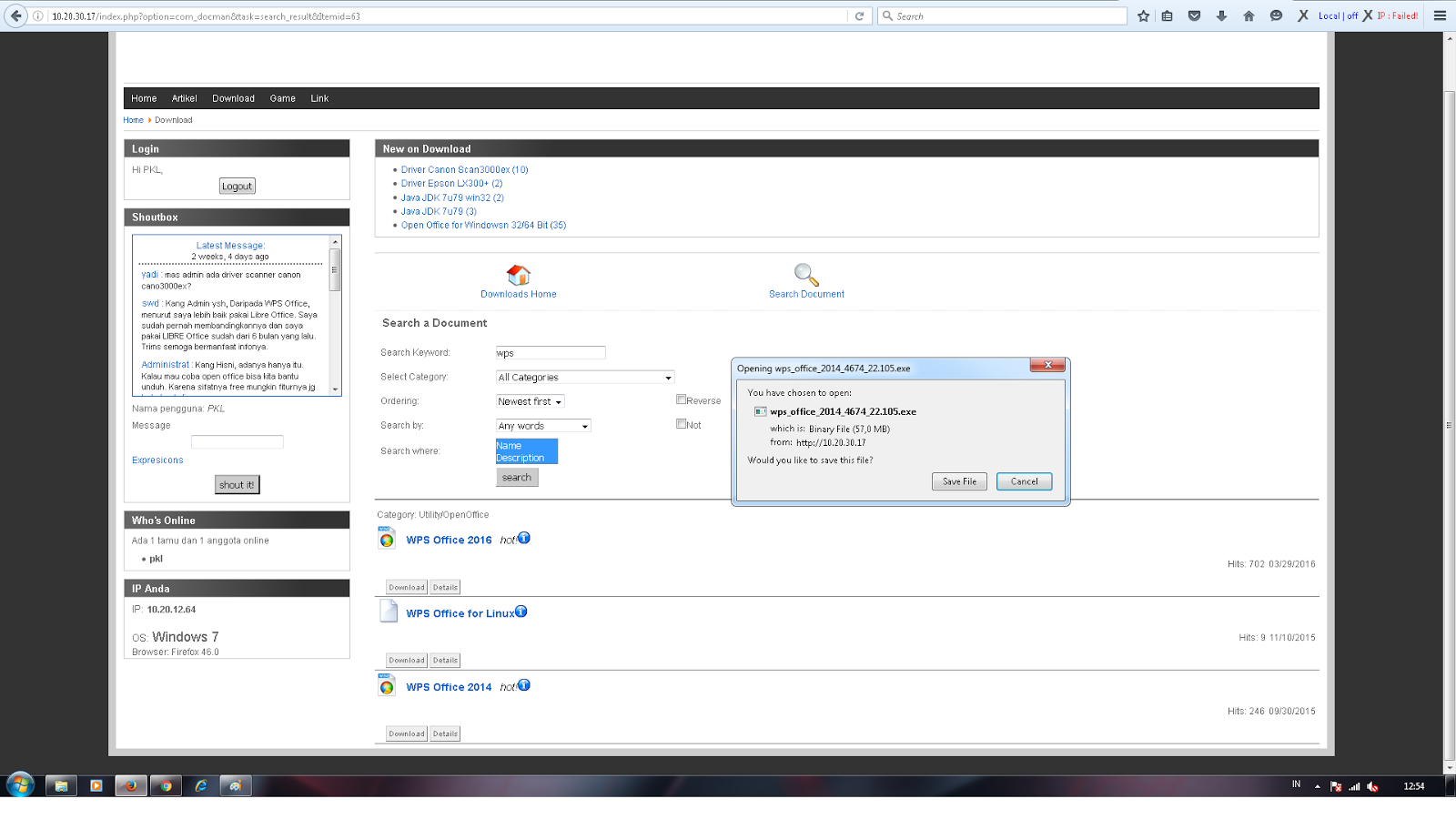Viewport: 1456px width, 819px height.
Task: Click the info icon beside WPS Office 2016
Action: point(524,538)
